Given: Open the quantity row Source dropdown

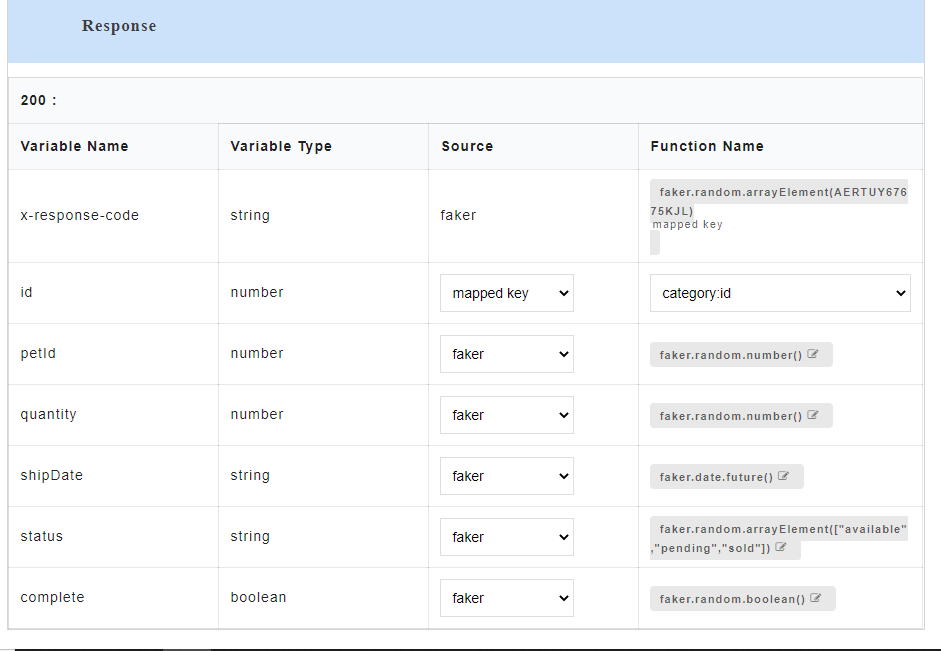Looking at the screenshot, I should pyautogui.click(x=507, y=415).
